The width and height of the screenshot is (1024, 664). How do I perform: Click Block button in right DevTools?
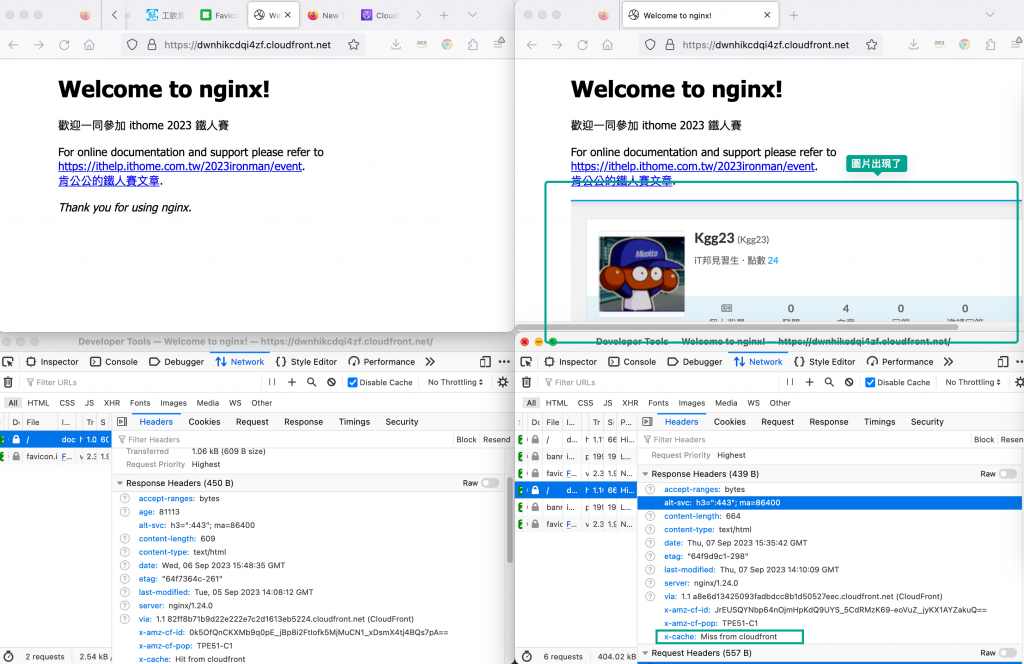984,439
